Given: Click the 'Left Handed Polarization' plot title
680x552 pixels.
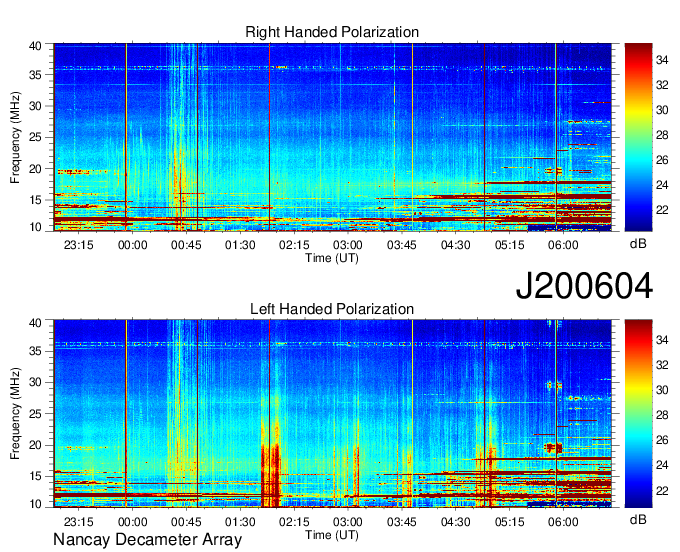Looking at the screenshot, I should (x=332, y=309).
